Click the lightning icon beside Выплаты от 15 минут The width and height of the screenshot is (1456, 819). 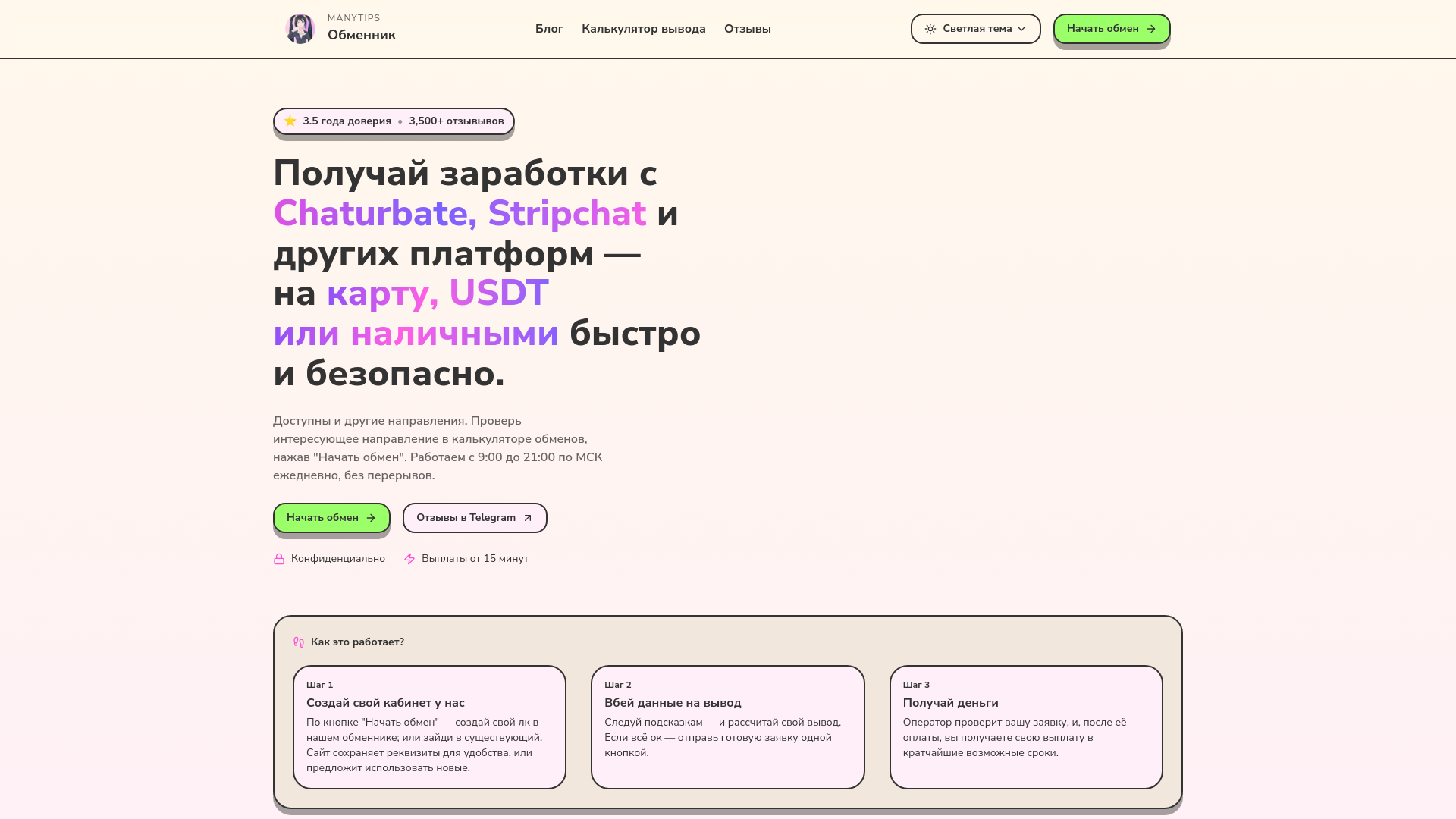point(409,559)
